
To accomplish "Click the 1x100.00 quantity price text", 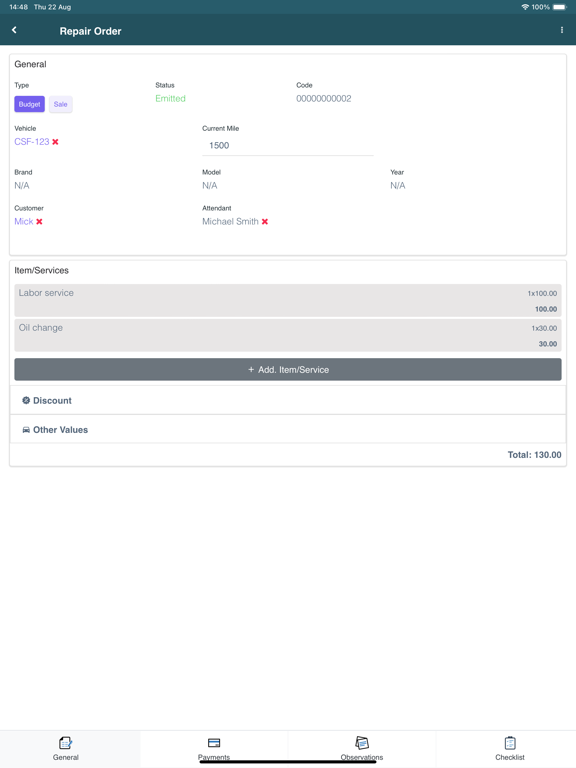I will pos(542,293).
